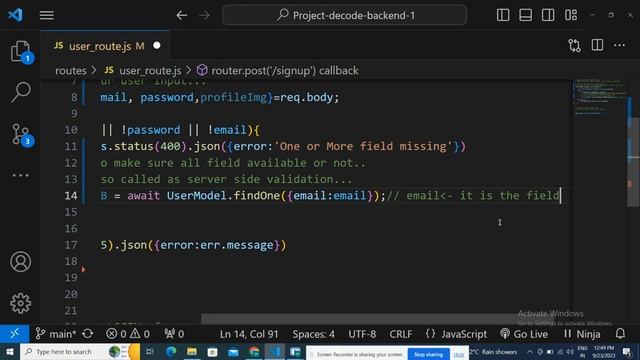Open the editor More Actions ellipsis
Image resolution: width=640 pixels, height=360 pixels.
click(620, 45)
